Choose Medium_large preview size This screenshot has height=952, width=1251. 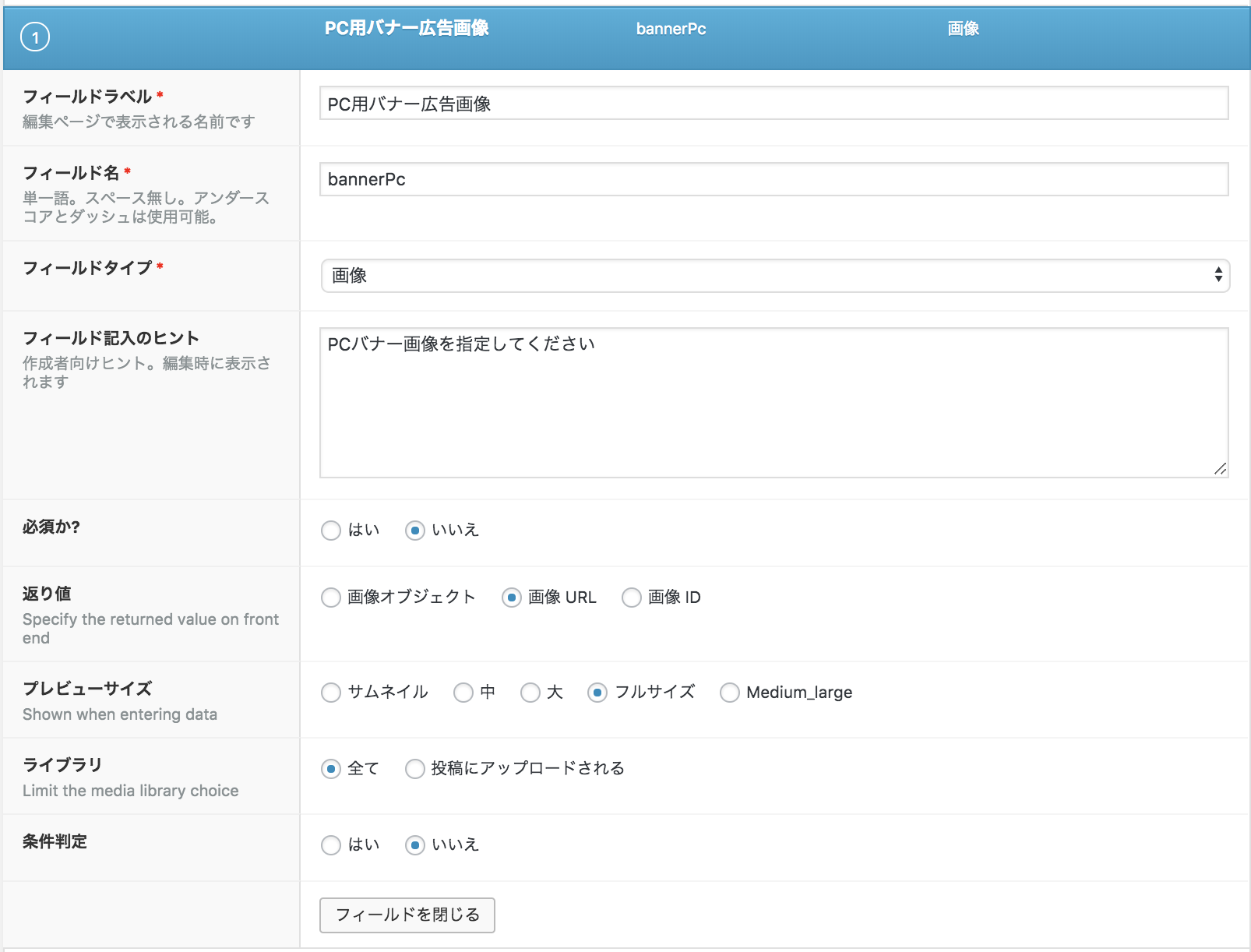pos(730,693)
